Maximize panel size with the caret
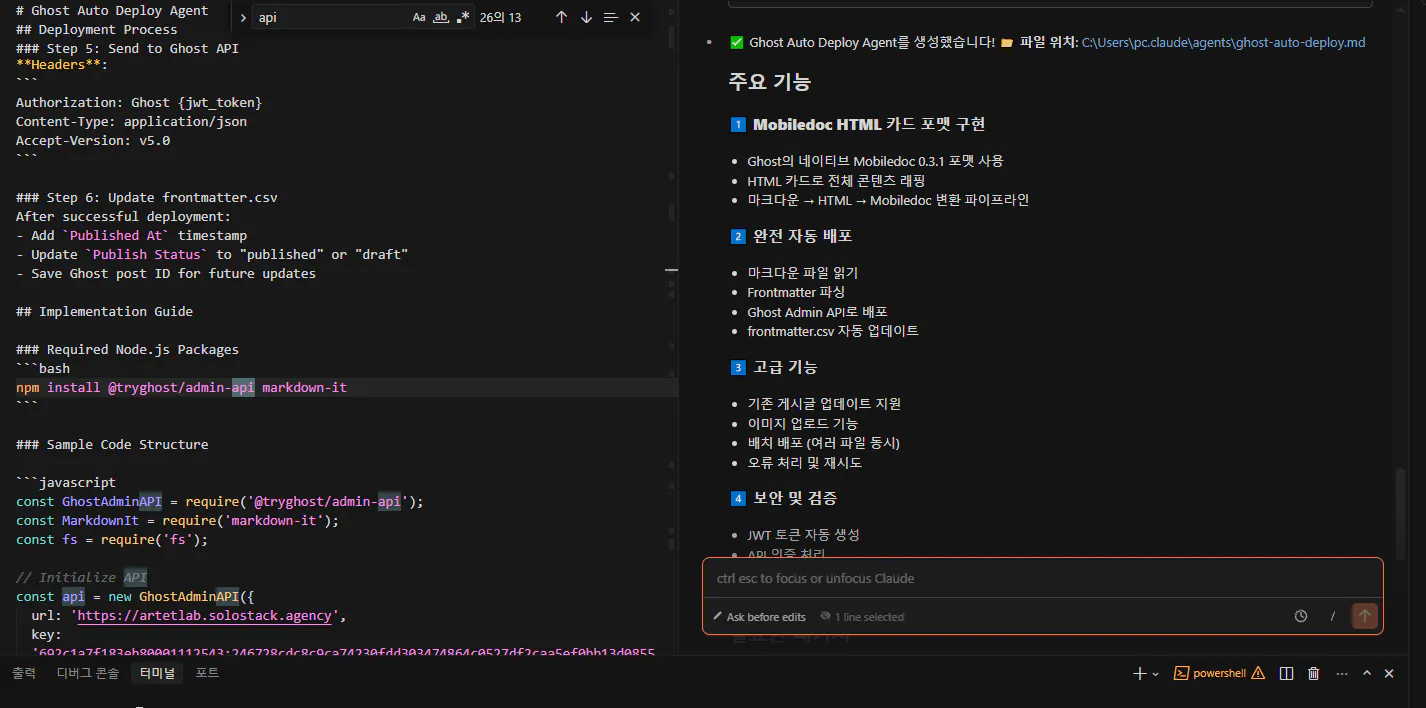 point(1367,674)
